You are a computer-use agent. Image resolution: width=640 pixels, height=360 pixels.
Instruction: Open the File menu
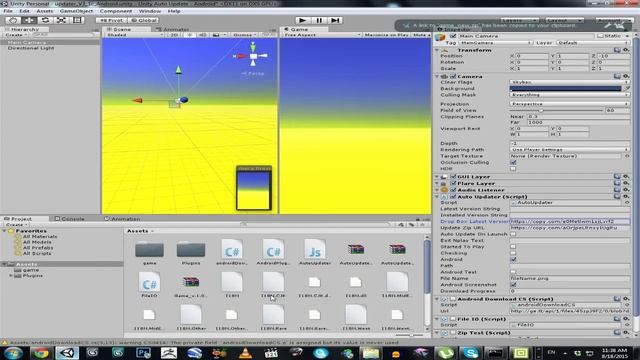click(8, 11)
